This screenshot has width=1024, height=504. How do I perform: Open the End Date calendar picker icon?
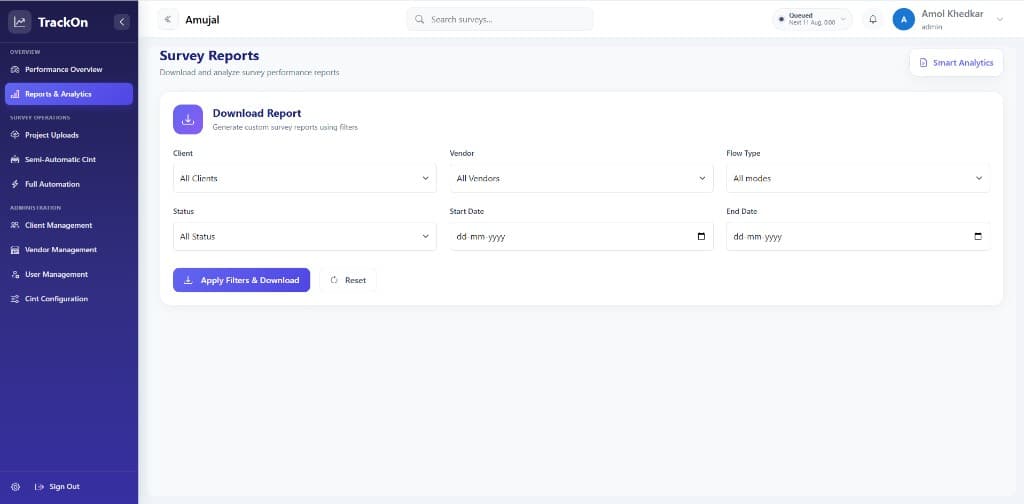pyautogui.click(x=978, y=236)
